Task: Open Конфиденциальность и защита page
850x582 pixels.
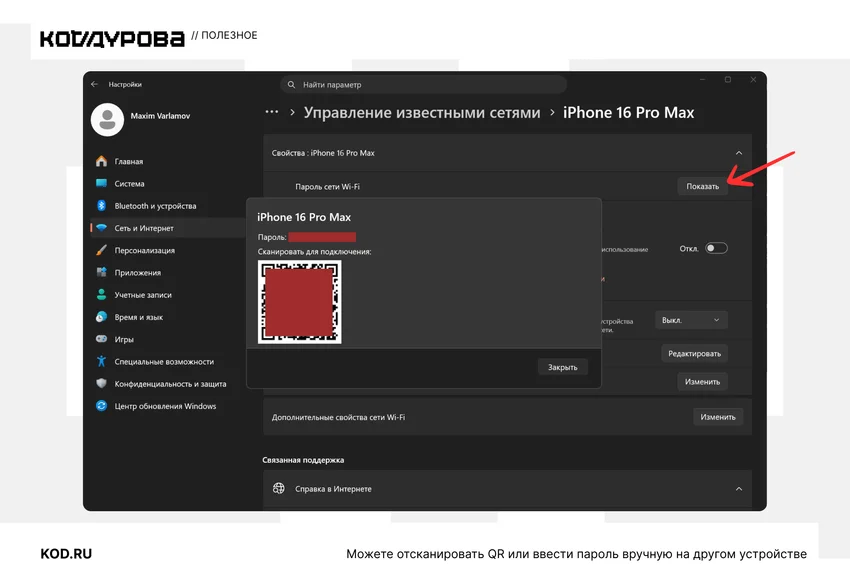Action: click(x=168, y=383)
